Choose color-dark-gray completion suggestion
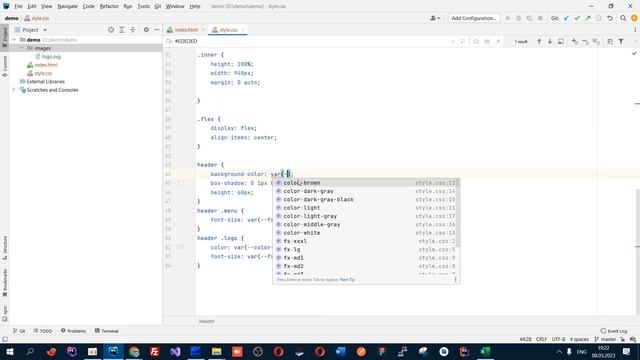The width and height of the screenshot is (640, 360). pos(366,191)
